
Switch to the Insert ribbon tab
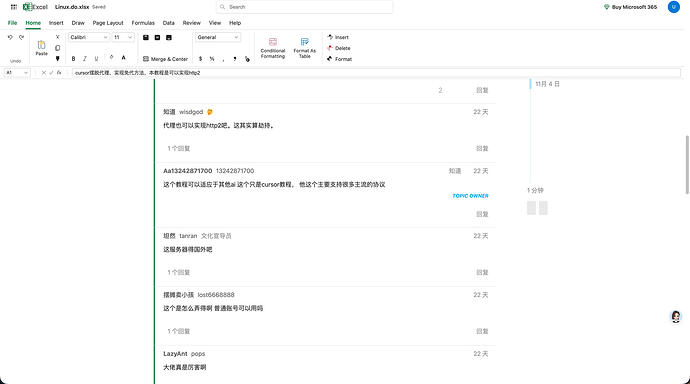[x=56, y=23]
